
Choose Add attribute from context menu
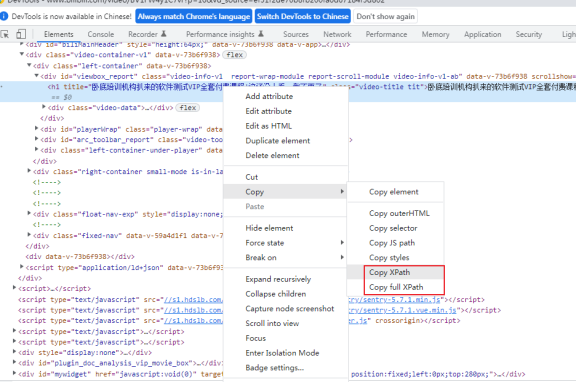[x=285, y=96]
